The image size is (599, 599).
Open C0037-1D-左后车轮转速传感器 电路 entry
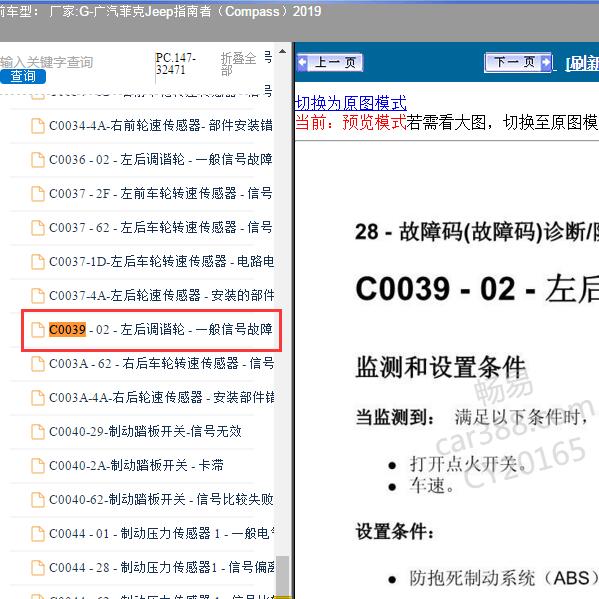point(162,261)
